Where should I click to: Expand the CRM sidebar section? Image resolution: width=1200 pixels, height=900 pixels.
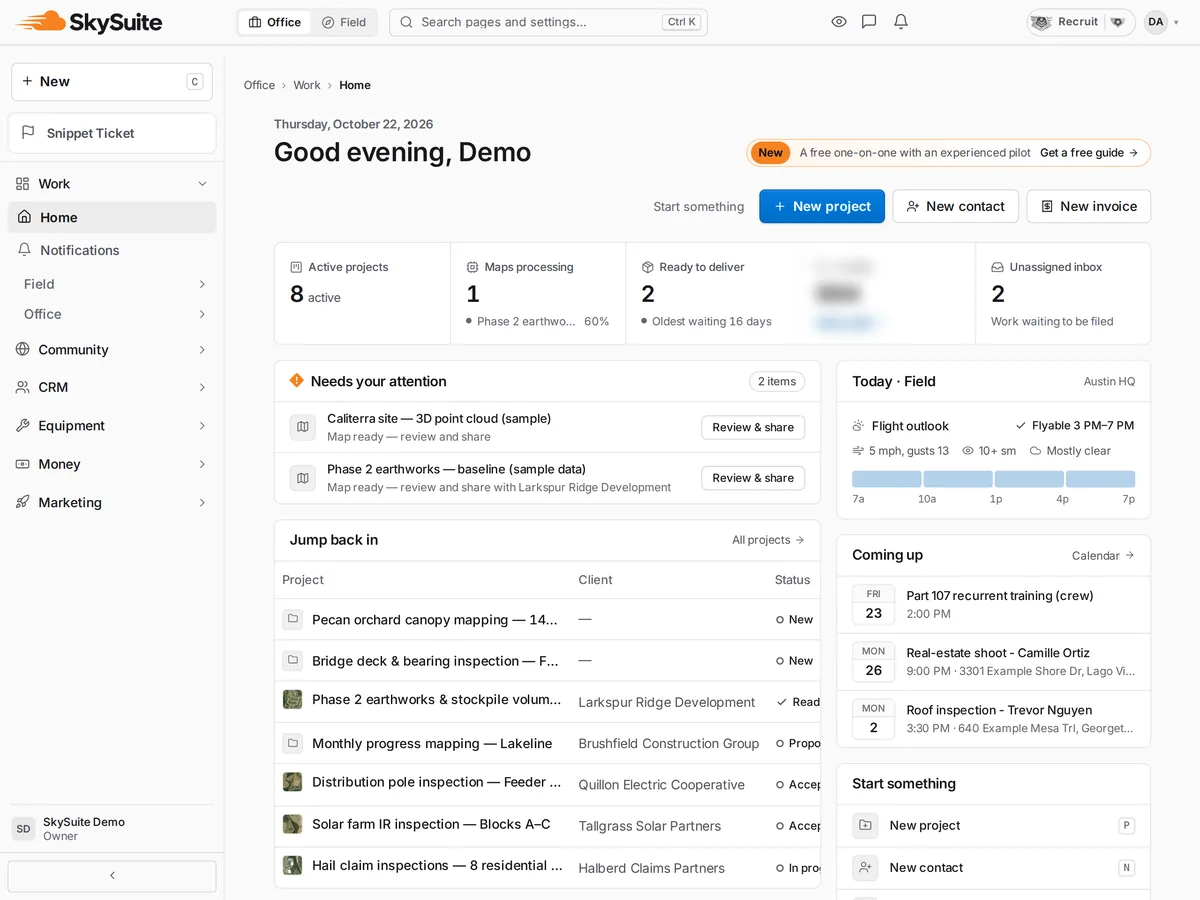coord(112,387)
